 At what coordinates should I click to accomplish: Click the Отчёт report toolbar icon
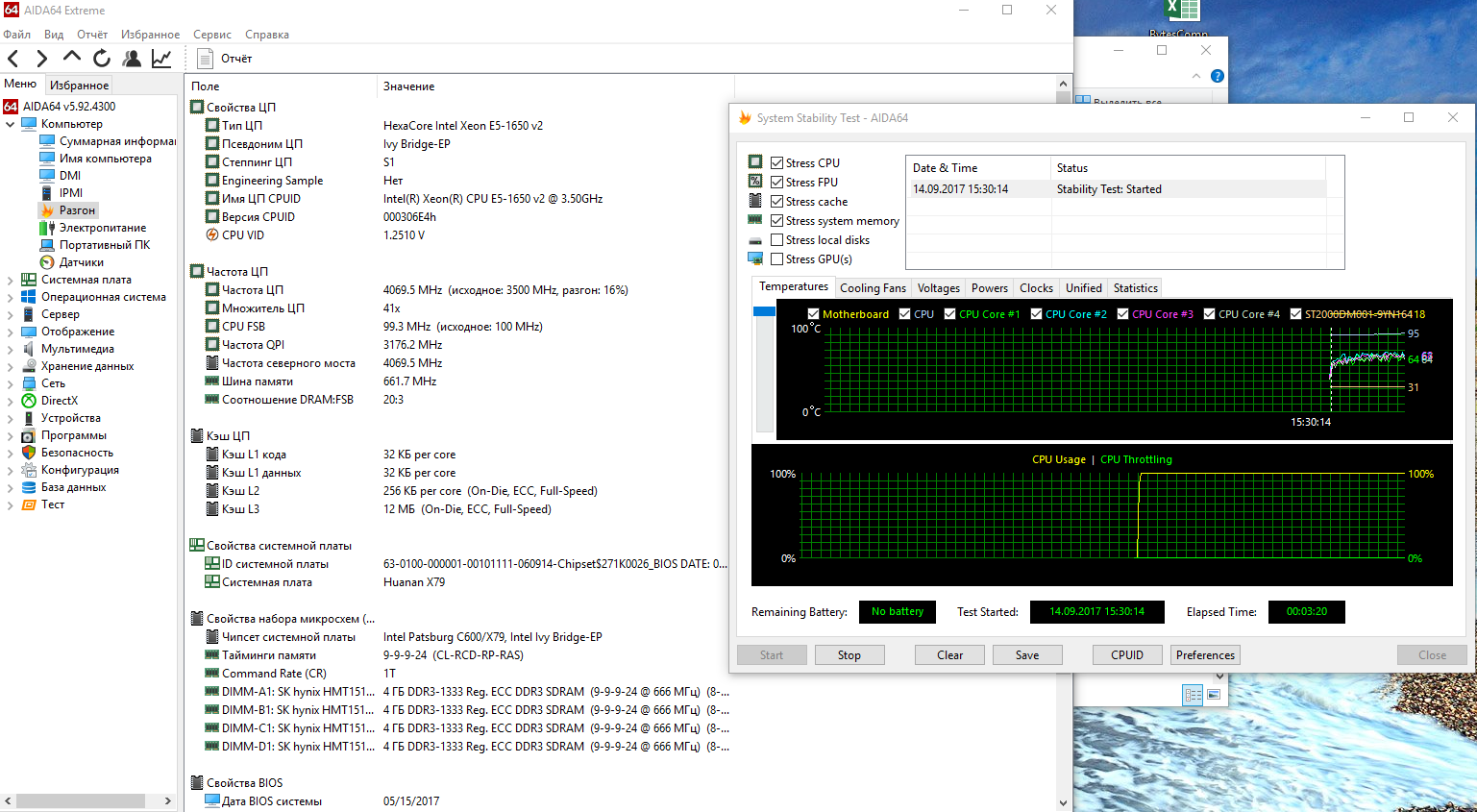205,59
